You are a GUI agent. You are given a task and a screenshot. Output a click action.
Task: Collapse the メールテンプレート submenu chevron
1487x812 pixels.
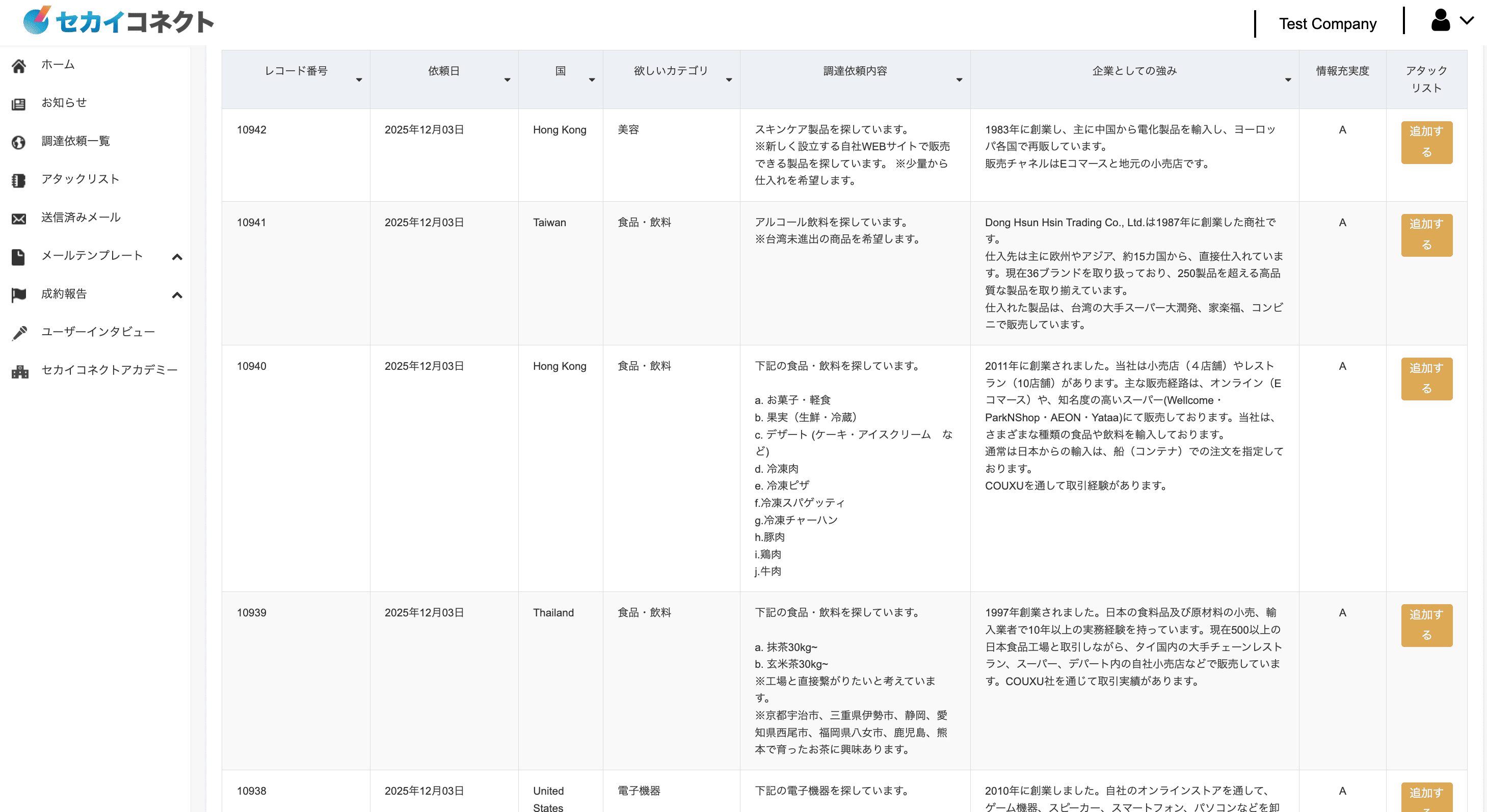177,257
